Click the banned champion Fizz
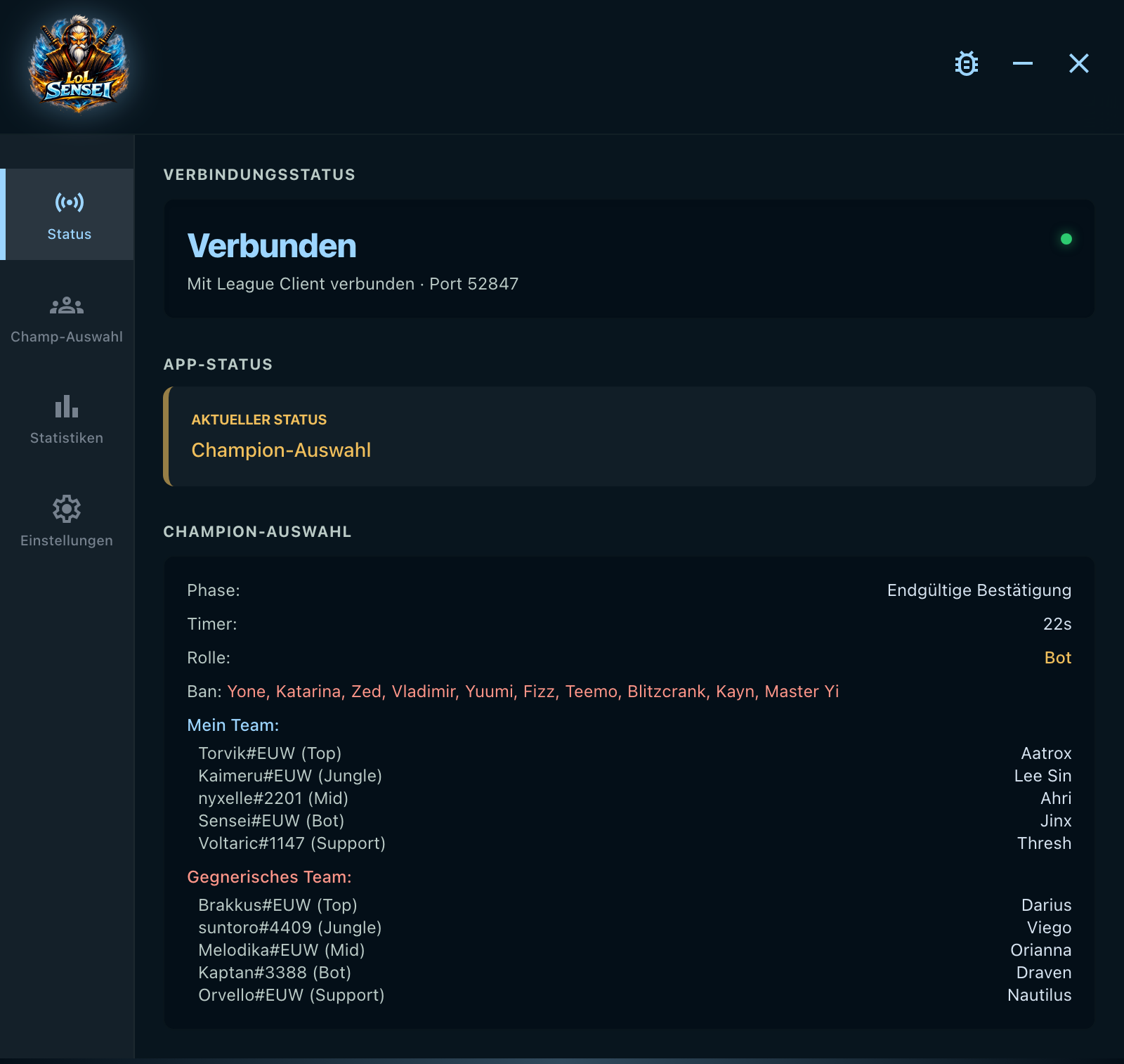The image size is (1124, 1064). coord(539,692)
